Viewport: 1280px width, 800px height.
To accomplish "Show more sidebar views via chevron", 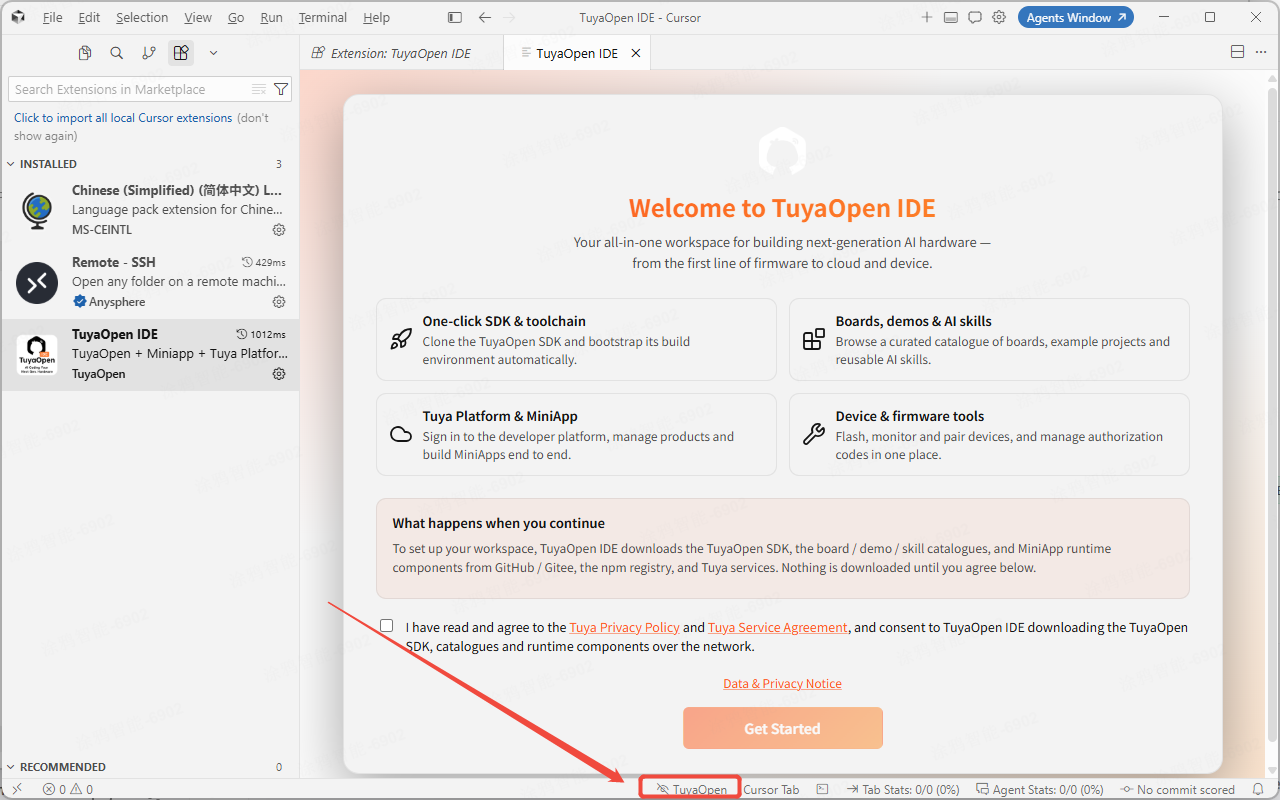I will coord(213,53).
